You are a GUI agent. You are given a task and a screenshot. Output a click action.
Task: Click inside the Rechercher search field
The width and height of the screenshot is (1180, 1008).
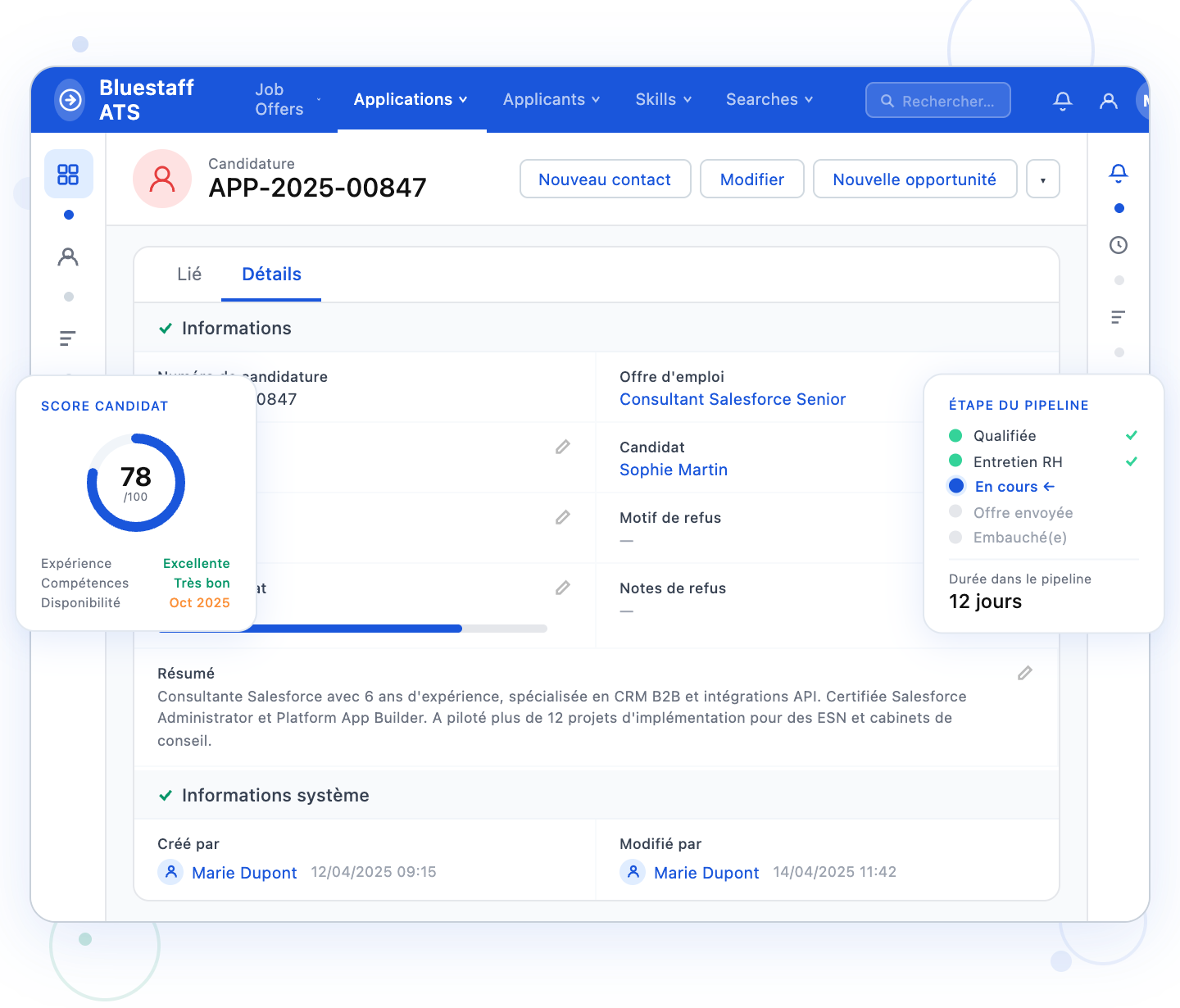click(x=938, y=100)
